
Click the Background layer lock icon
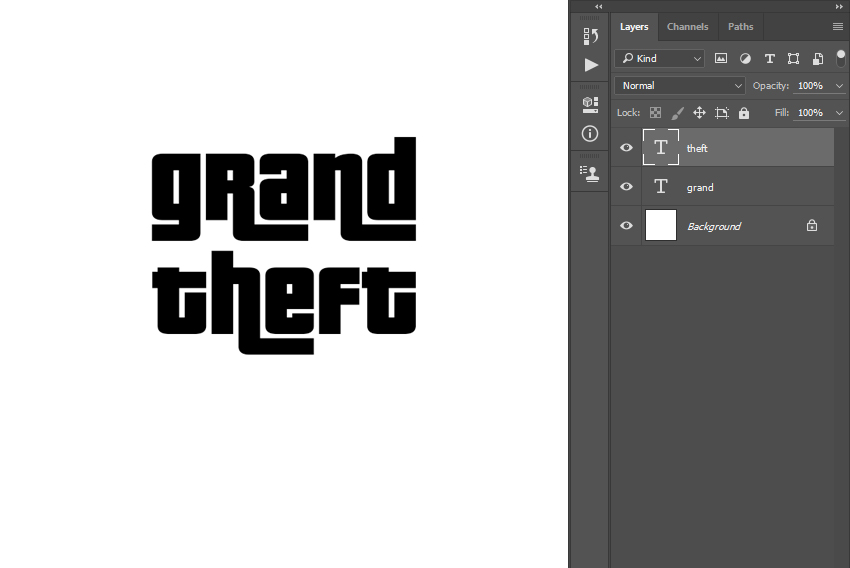pyautogui.click(x=812, y=225)
